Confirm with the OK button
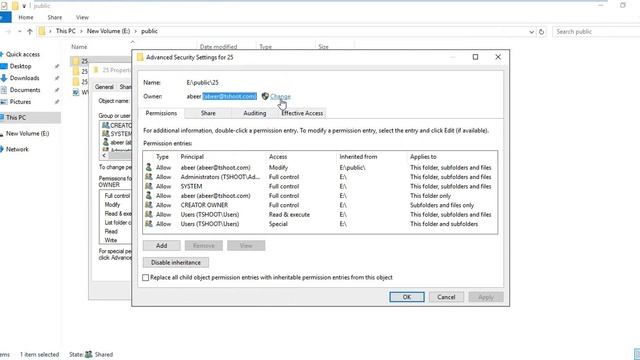Image resolution: width=640 pixels, height=360 pixels. pyautogui.click(x=407, y=297)
